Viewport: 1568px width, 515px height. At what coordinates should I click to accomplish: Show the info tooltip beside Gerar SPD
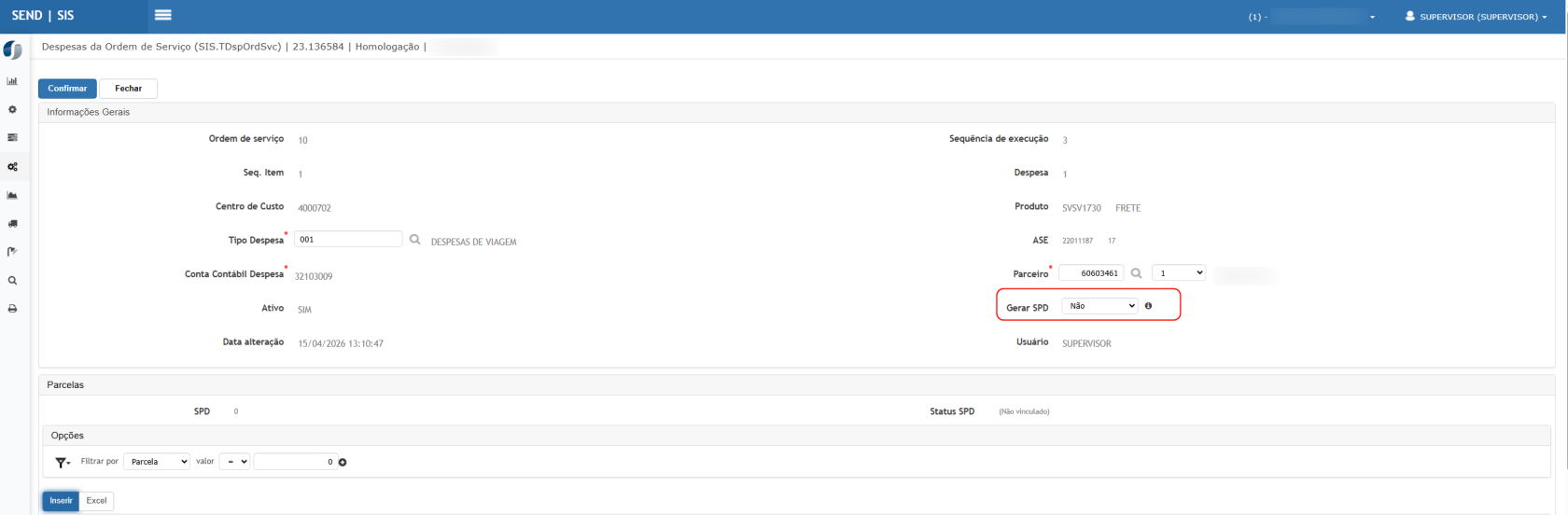[1148, 306]
